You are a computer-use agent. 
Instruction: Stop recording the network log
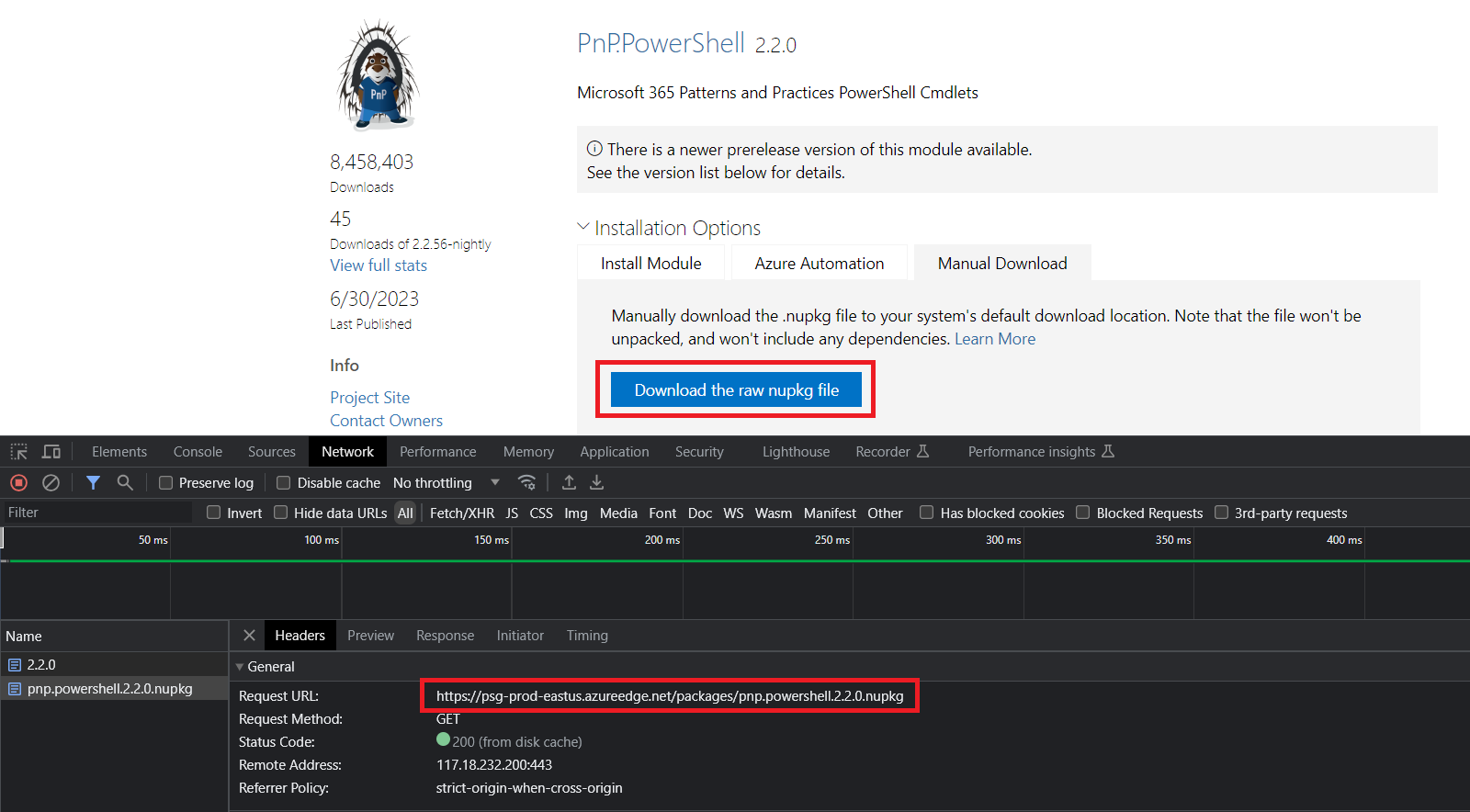coord(18,482)
